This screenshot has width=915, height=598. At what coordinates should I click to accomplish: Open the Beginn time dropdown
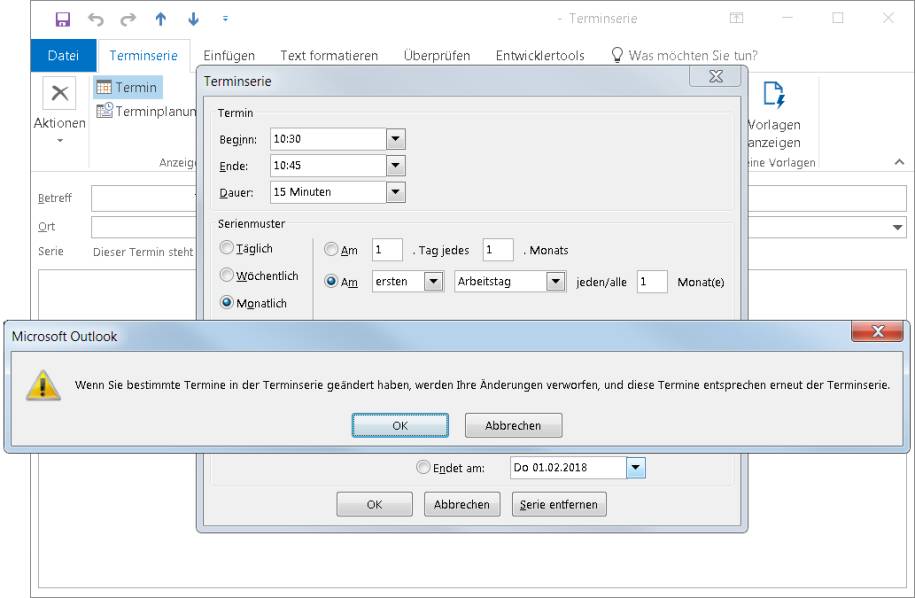coord(394,138)
